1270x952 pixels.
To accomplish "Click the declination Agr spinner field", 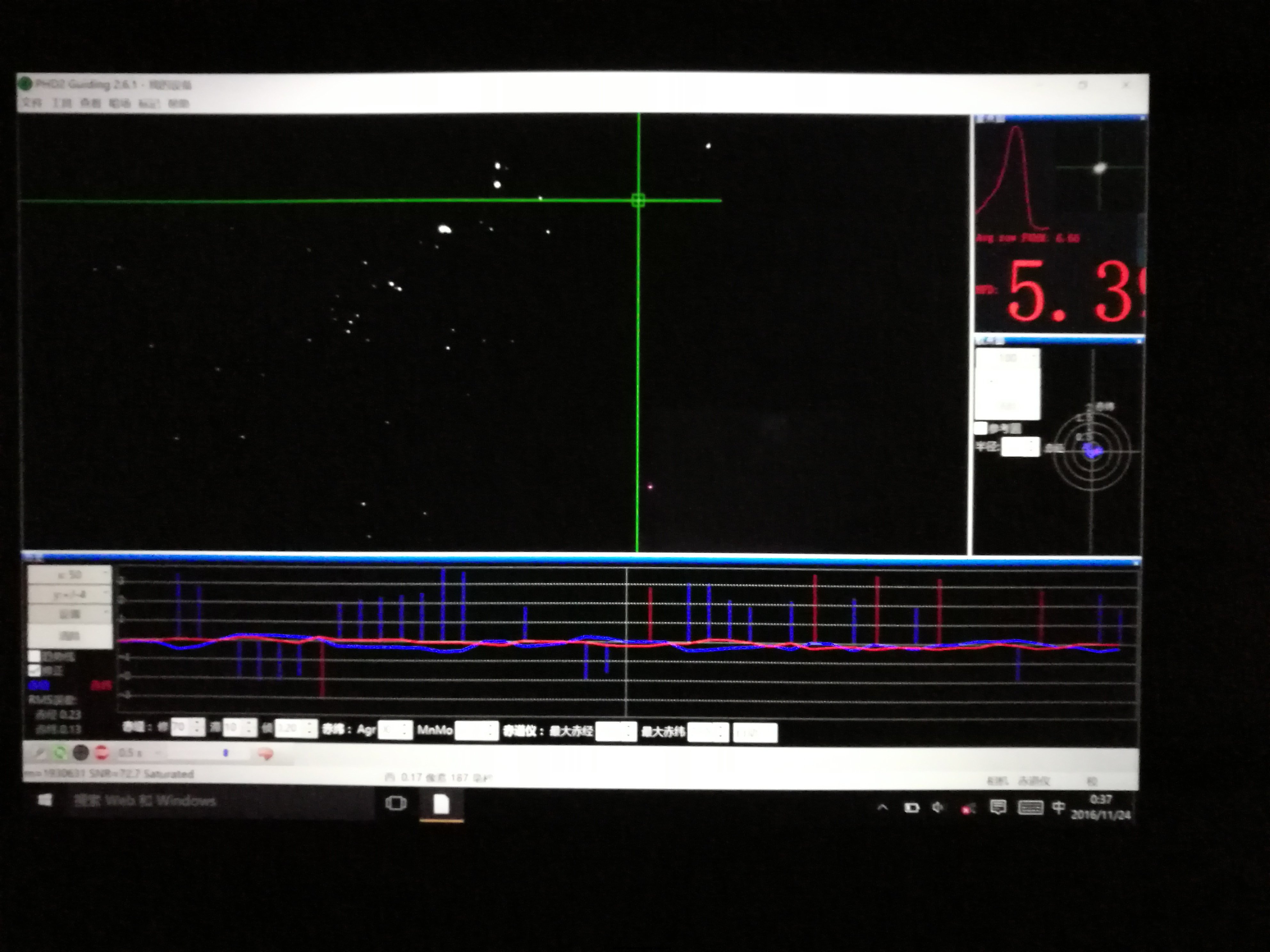I will pyautogui.click(x=395, y=730).
